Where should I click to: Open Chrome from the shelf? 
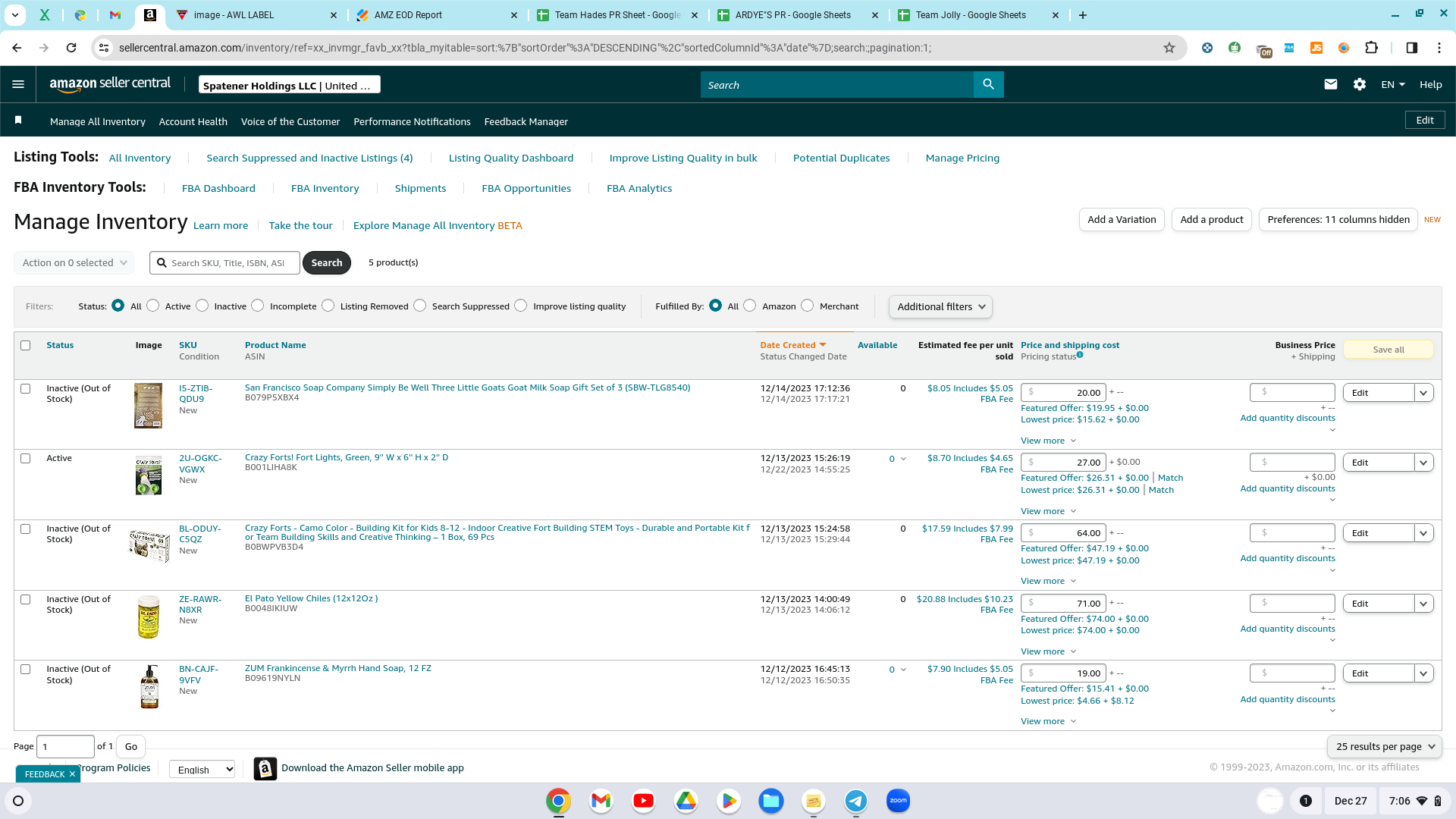[x=558, y=801]
